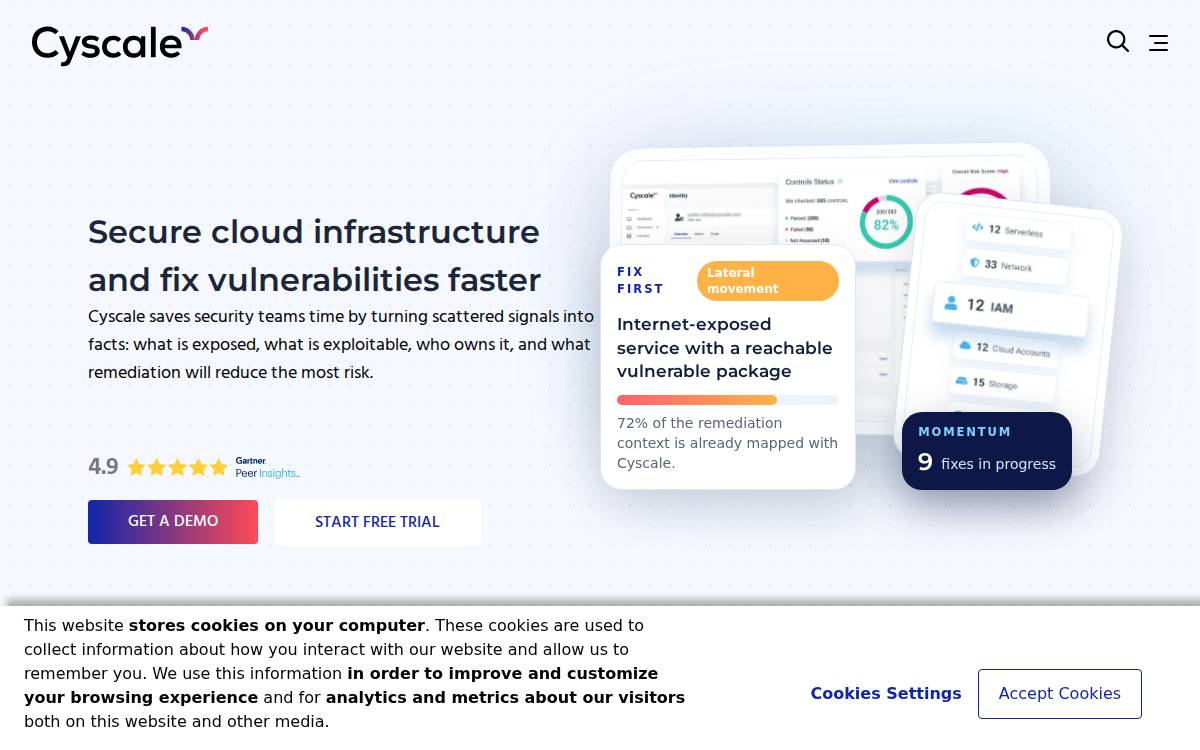Click the 72% remediation progress bar
Viewport: 1200px width, 750px height.
click(728, 400)
